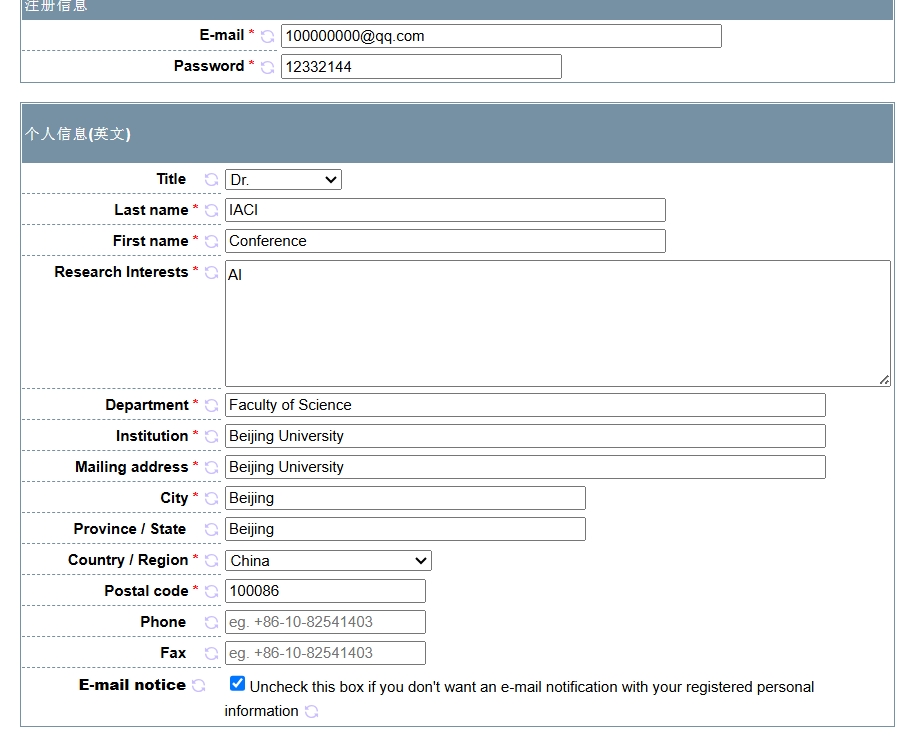Click the 个人信息(英文) section header
The height and width of the screenshot is (742, 924).
point(457,134)
